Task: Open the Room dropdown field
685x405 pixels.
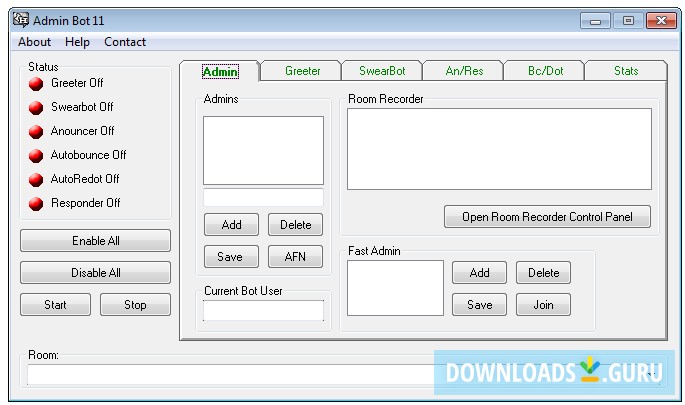Action: click(x=344, y=375)
